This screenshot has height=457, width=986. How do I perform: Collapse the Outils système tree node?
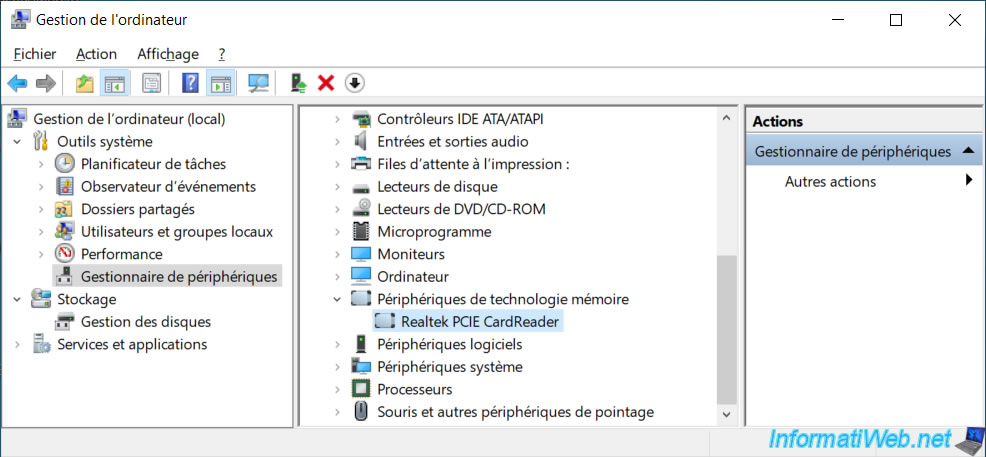click(x=17, y=141)
